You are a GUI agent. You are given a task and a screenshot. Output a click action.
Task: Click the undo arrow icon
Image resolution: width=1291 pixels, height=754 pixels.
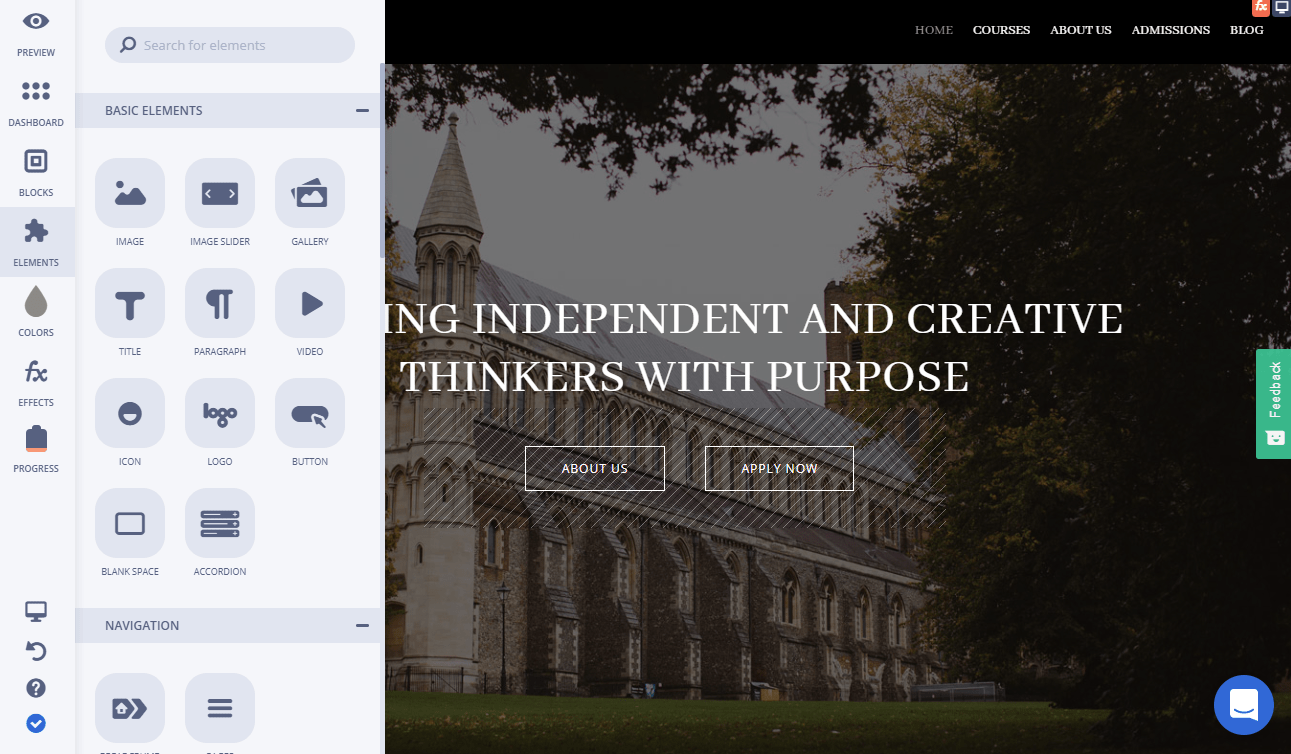pos(36,652)
